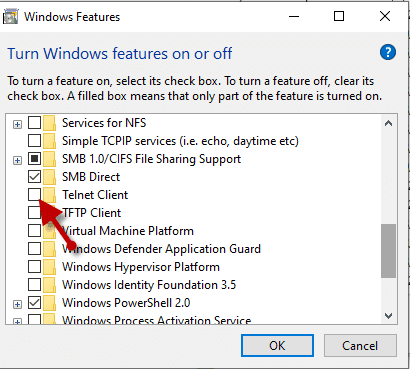Tick the Windows Defender Application Guard checkbox
Image resolution: width=410 pixels, height=369 pixels.
click(34, 249)
